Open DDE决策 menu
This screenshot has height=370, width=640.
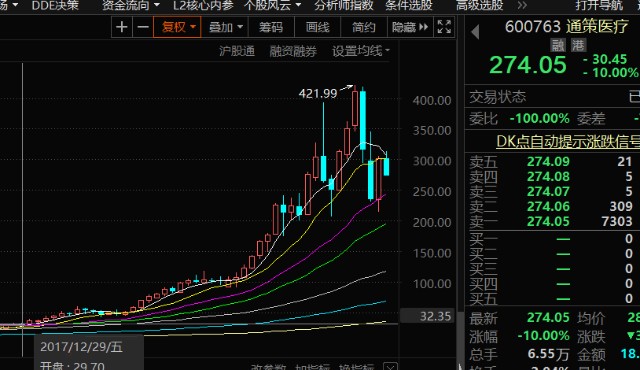(x=55, y=5)
